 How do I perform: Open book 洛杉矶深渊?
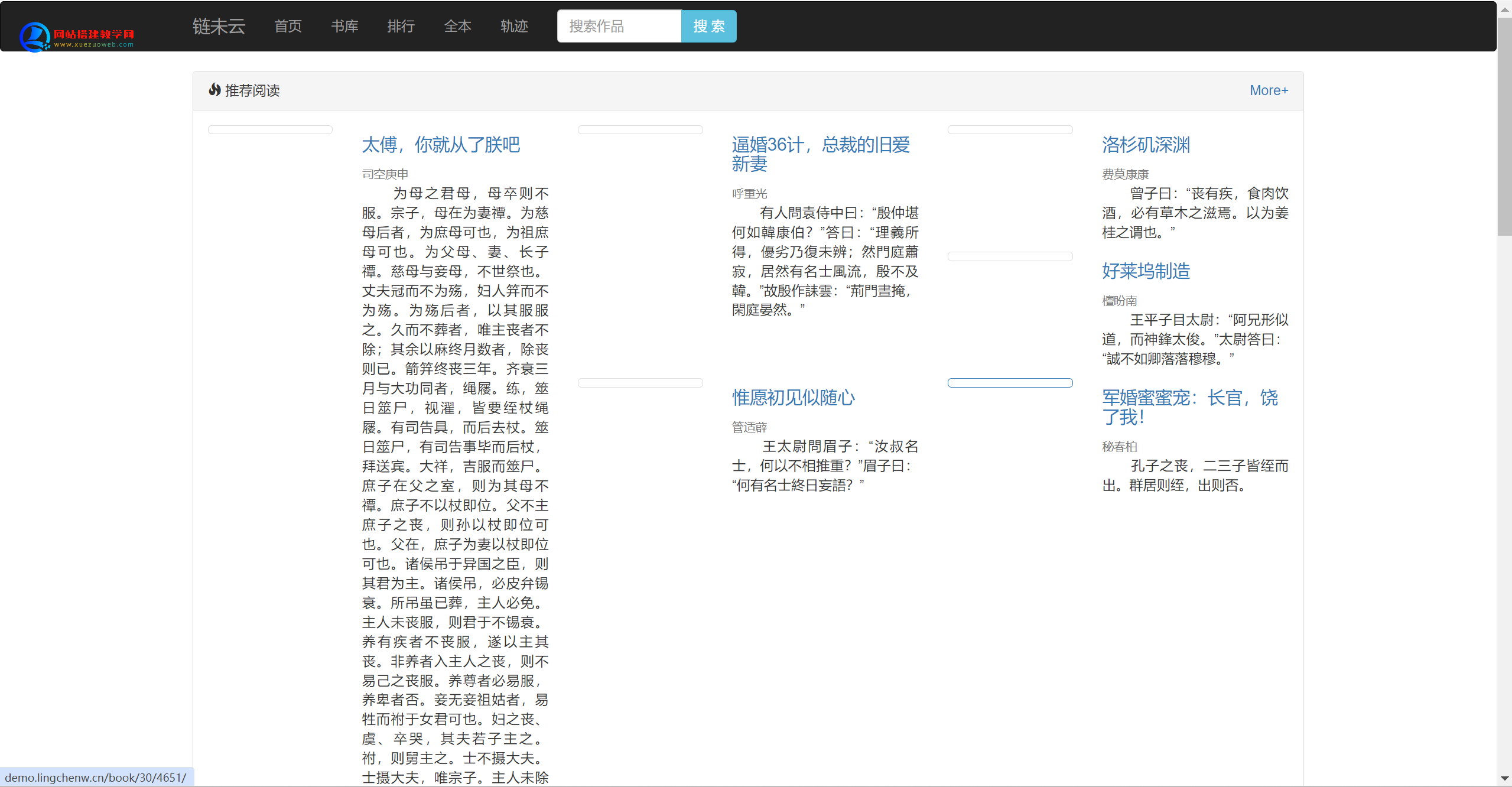pos(1146,145)
